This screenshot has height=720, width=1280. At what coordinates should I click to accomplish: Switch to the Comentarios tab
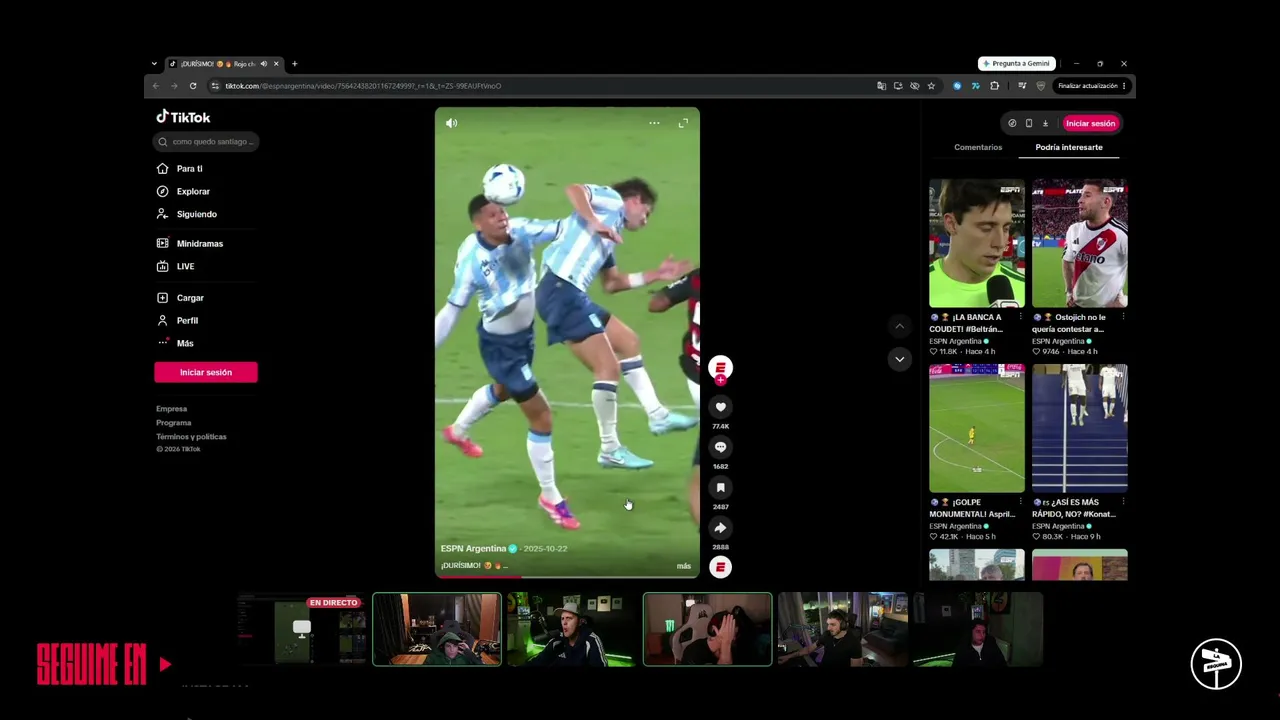click(x=978, y=147)
